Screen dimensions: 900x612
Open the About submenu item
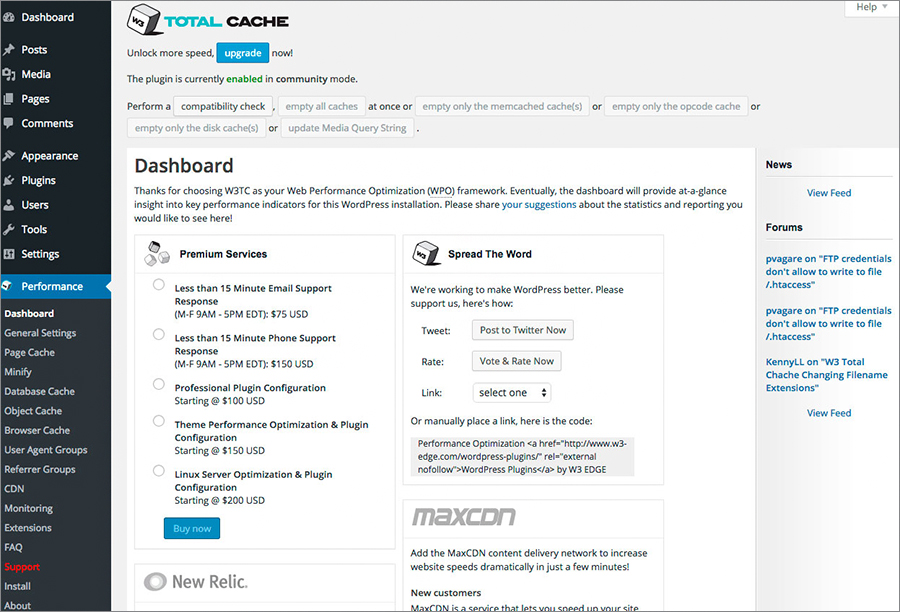18,605
